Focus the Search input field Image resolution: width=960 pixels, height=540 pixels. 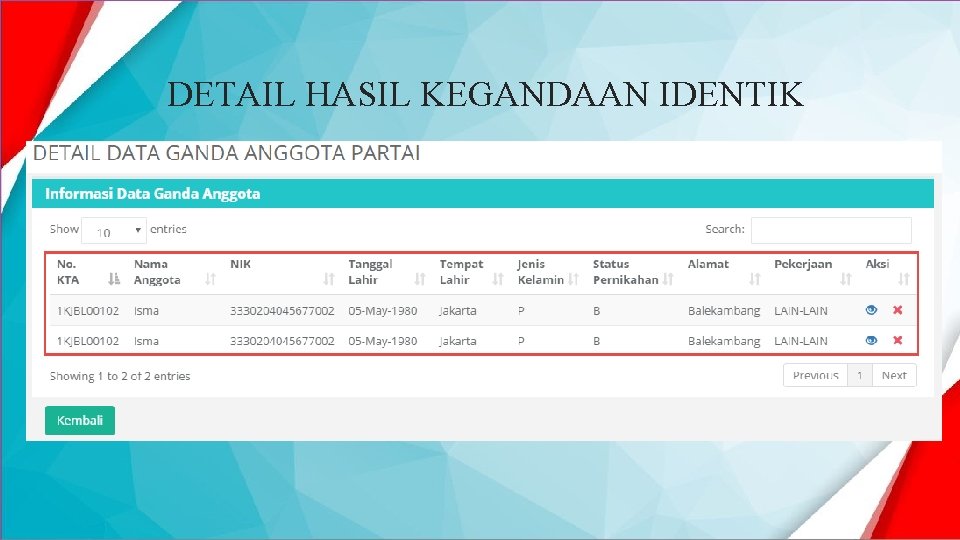tap(831, 230)
